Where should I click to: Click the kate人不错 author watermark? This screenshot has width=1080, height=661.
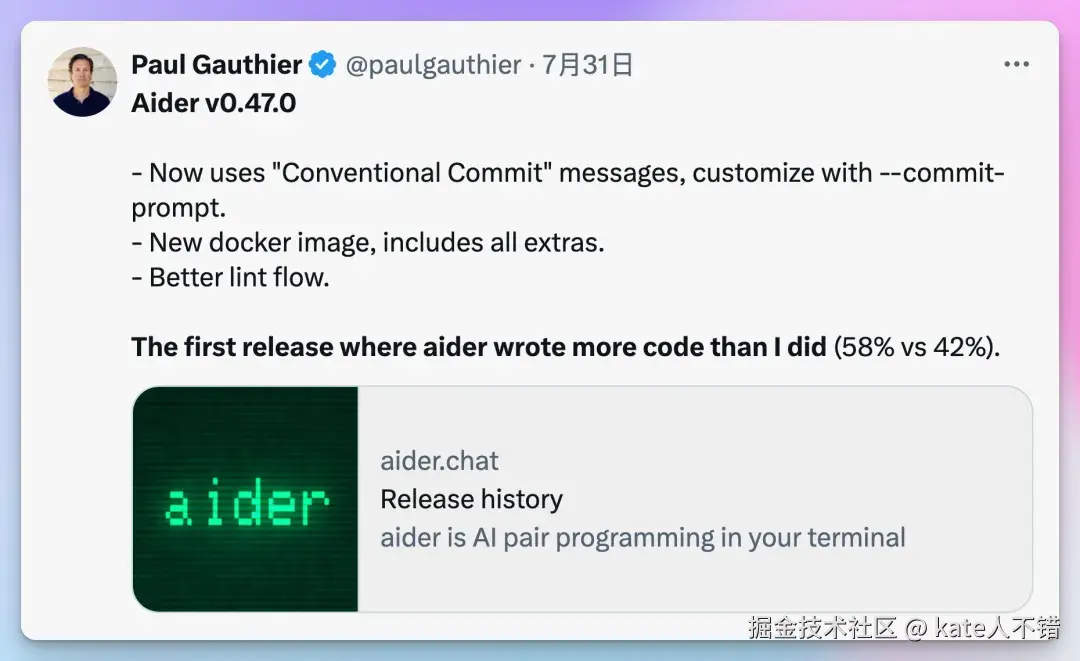(x=997, y=627)
